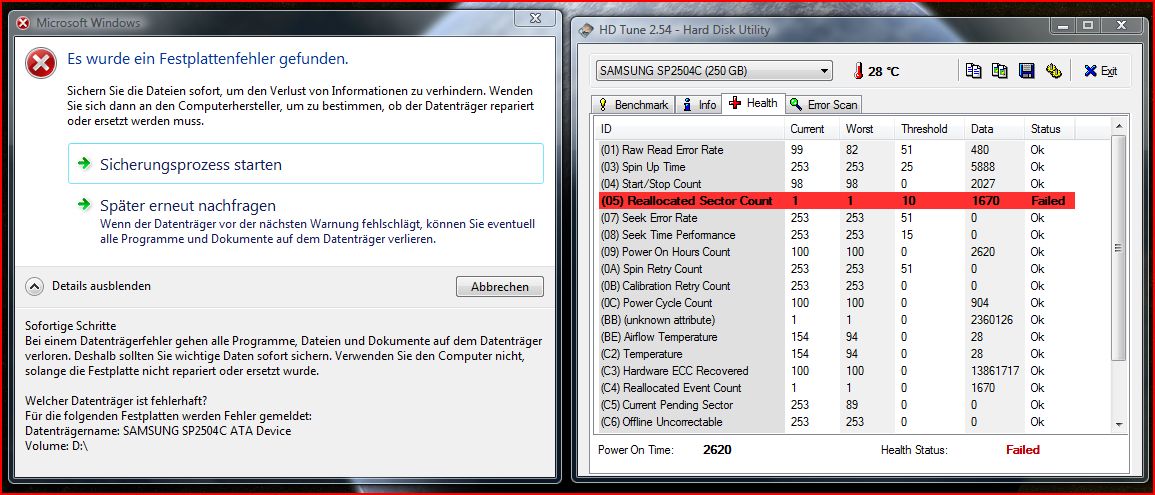Click green arrow beside Später erneut nachfragen

click(x=86, y=203)
